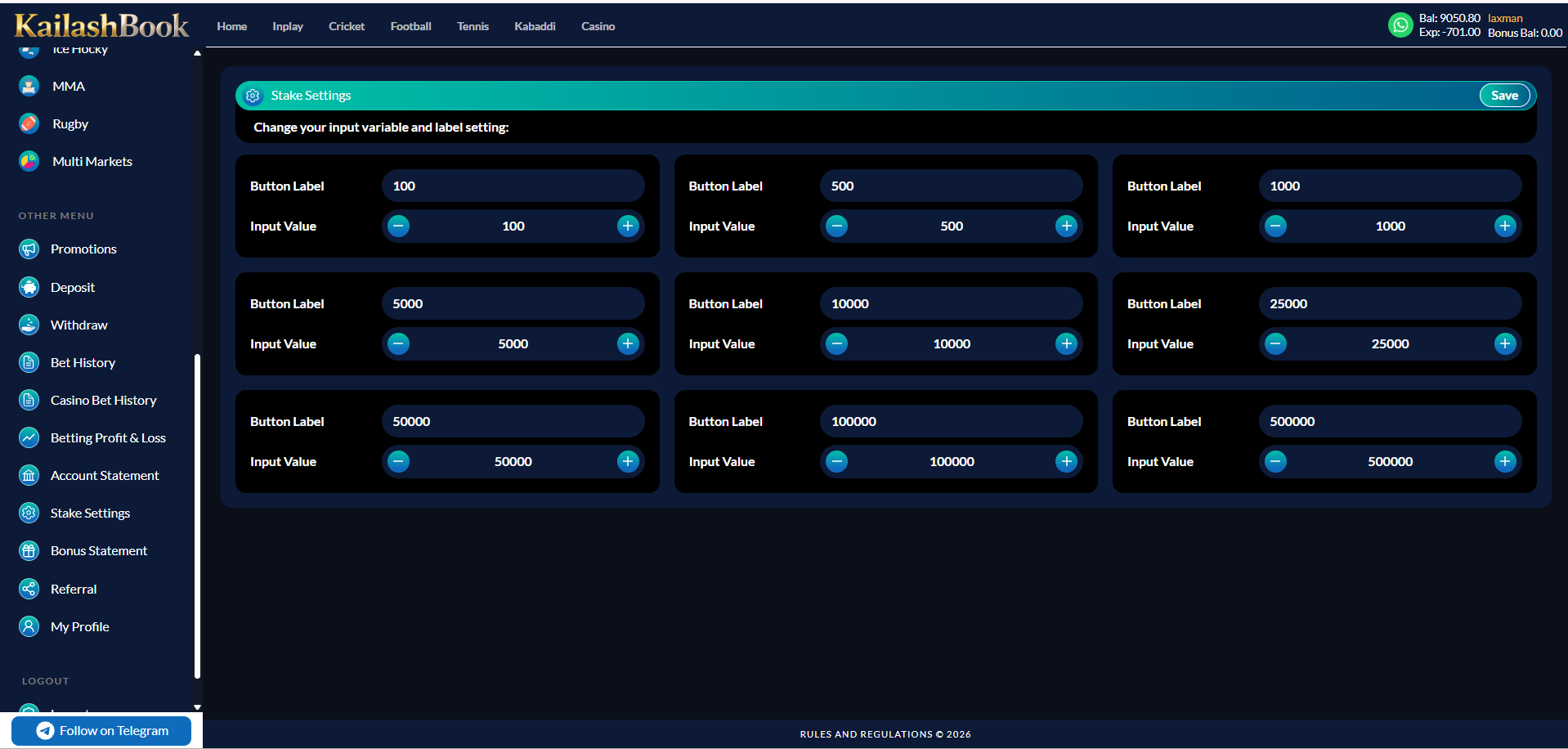Screen dimensions: 1568x749
Task: Increase the 25000 input value
Action: 1505,343
